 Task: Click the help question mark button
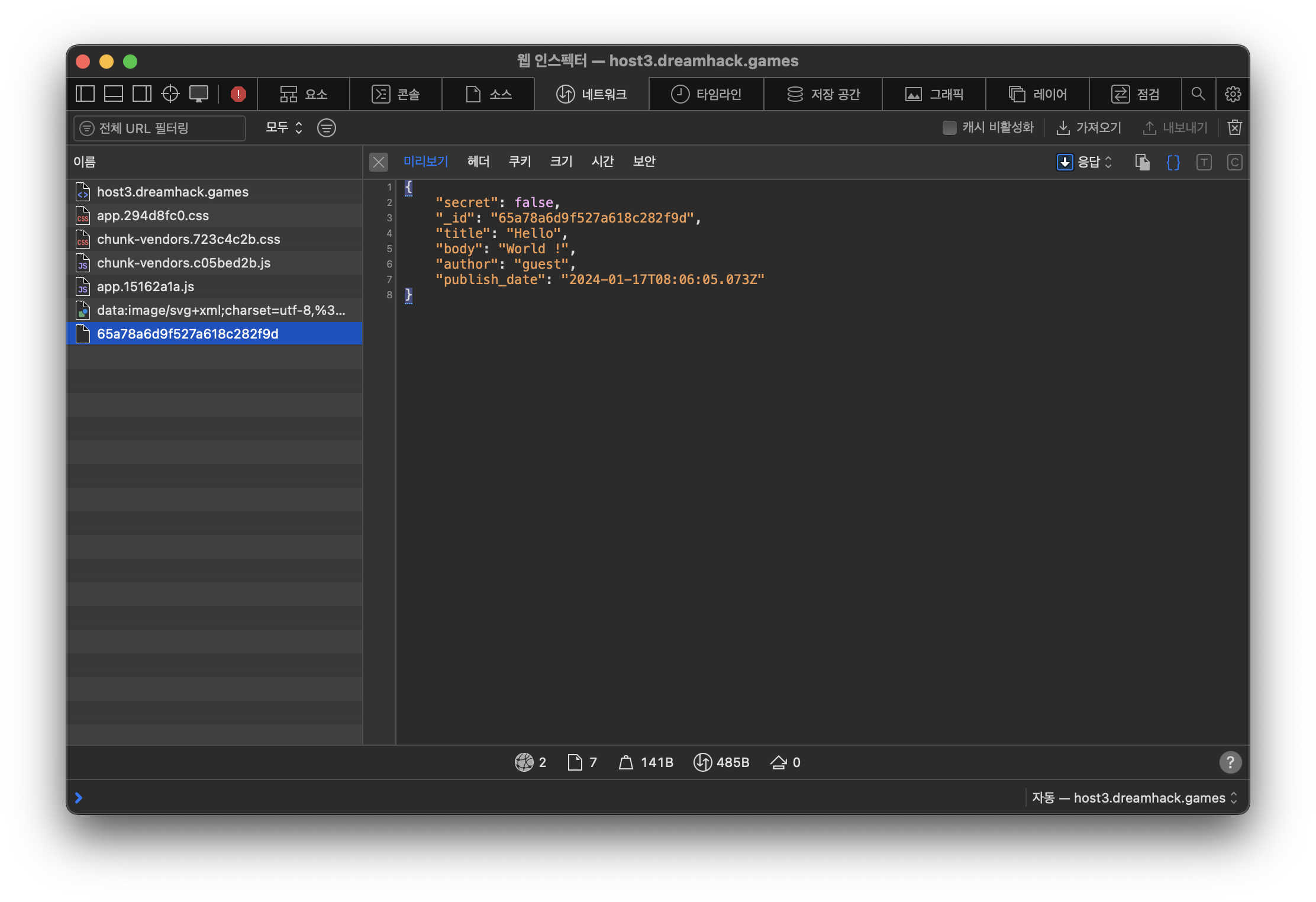click(1230, 762)
